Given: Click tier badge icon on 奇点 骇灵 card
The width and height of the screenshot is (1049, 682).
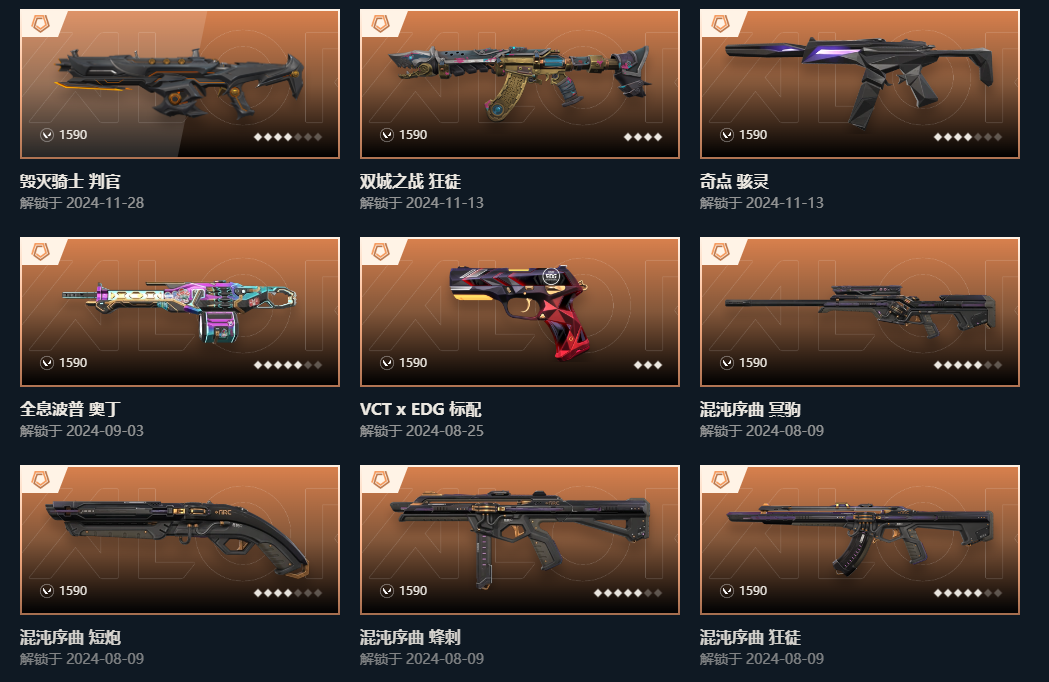Looking at the screenshot, I should [720, 25].
